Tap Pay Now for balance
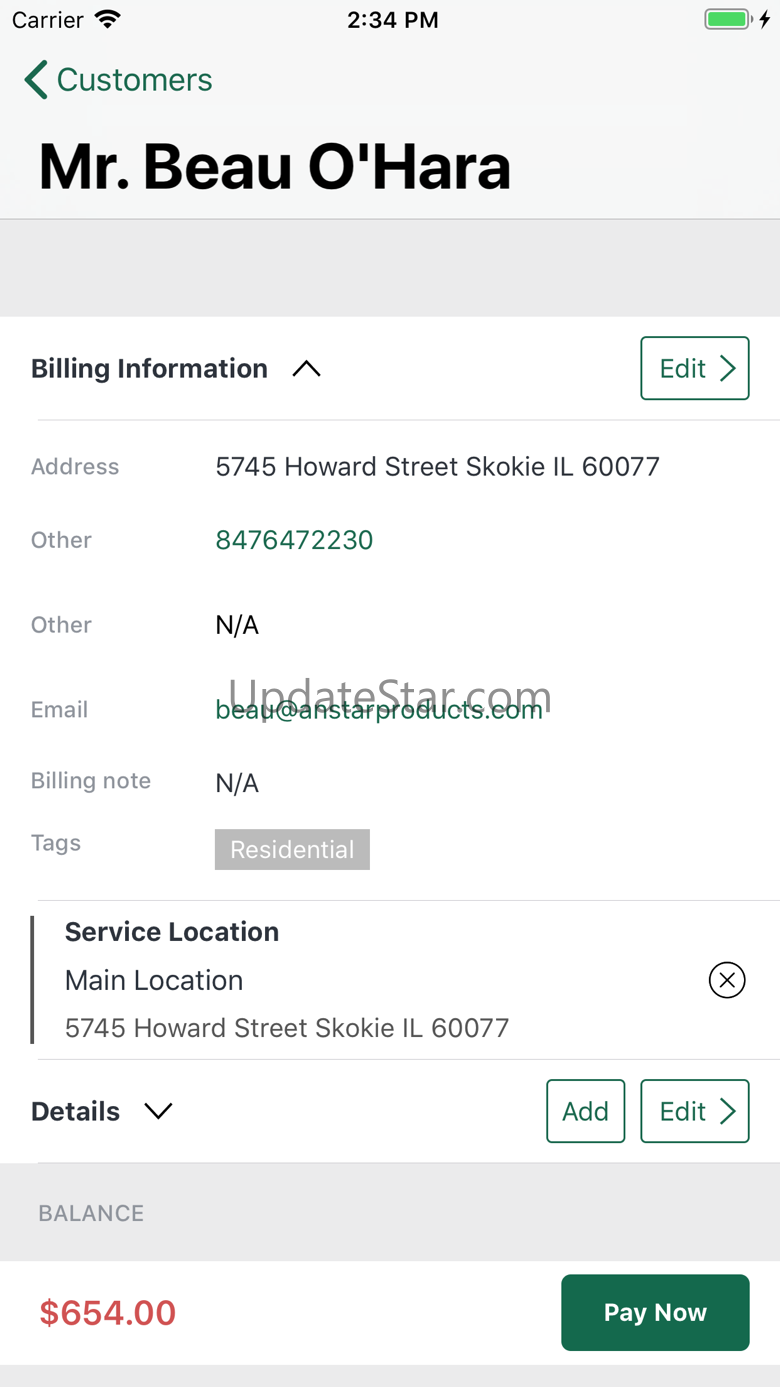Image resolution: width=780 pixels, height=1387 pixels. [655, 1312]
